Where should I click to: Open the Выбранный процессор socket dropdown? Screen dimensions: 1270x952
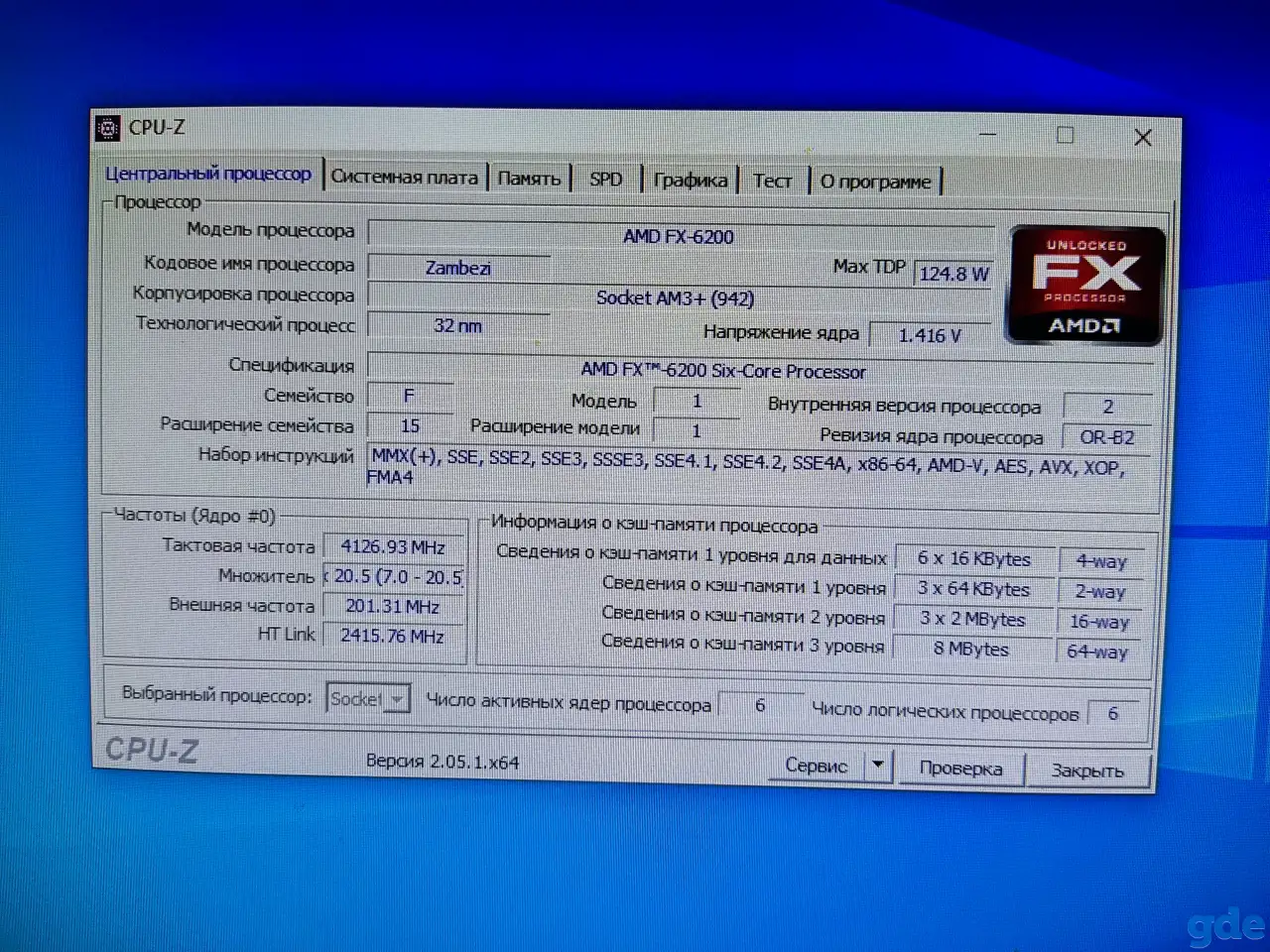pyautogui.click(x=367, y=699)
